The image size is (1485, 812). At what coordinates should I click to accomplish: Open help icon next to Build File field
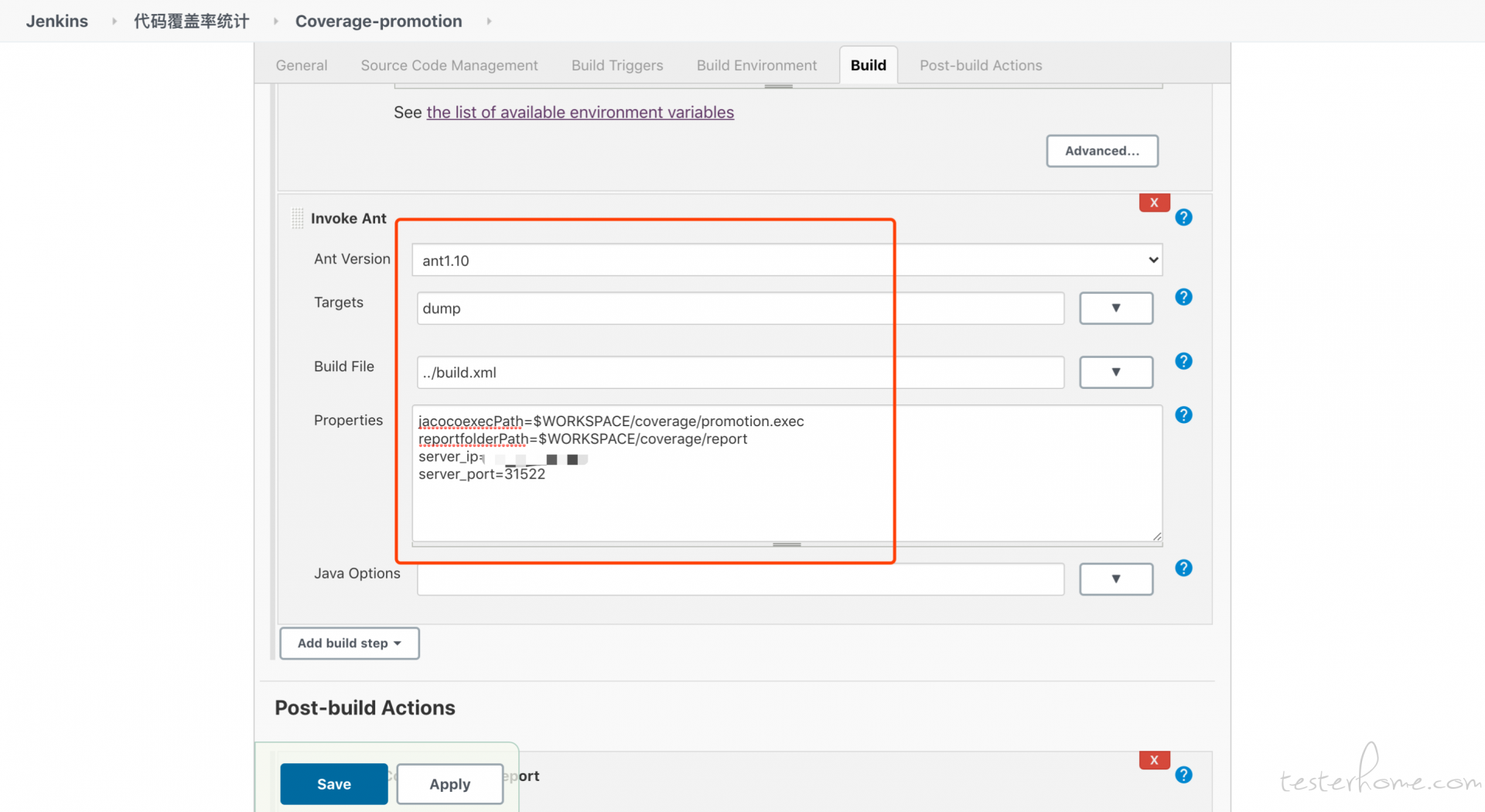pos(1183,361)
